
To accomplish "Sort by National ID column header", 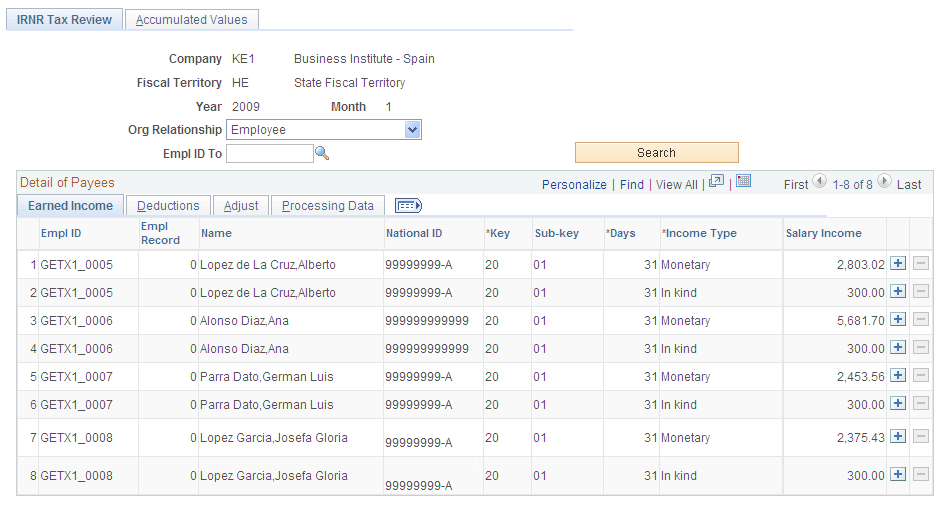I will [x=414, y=234].
